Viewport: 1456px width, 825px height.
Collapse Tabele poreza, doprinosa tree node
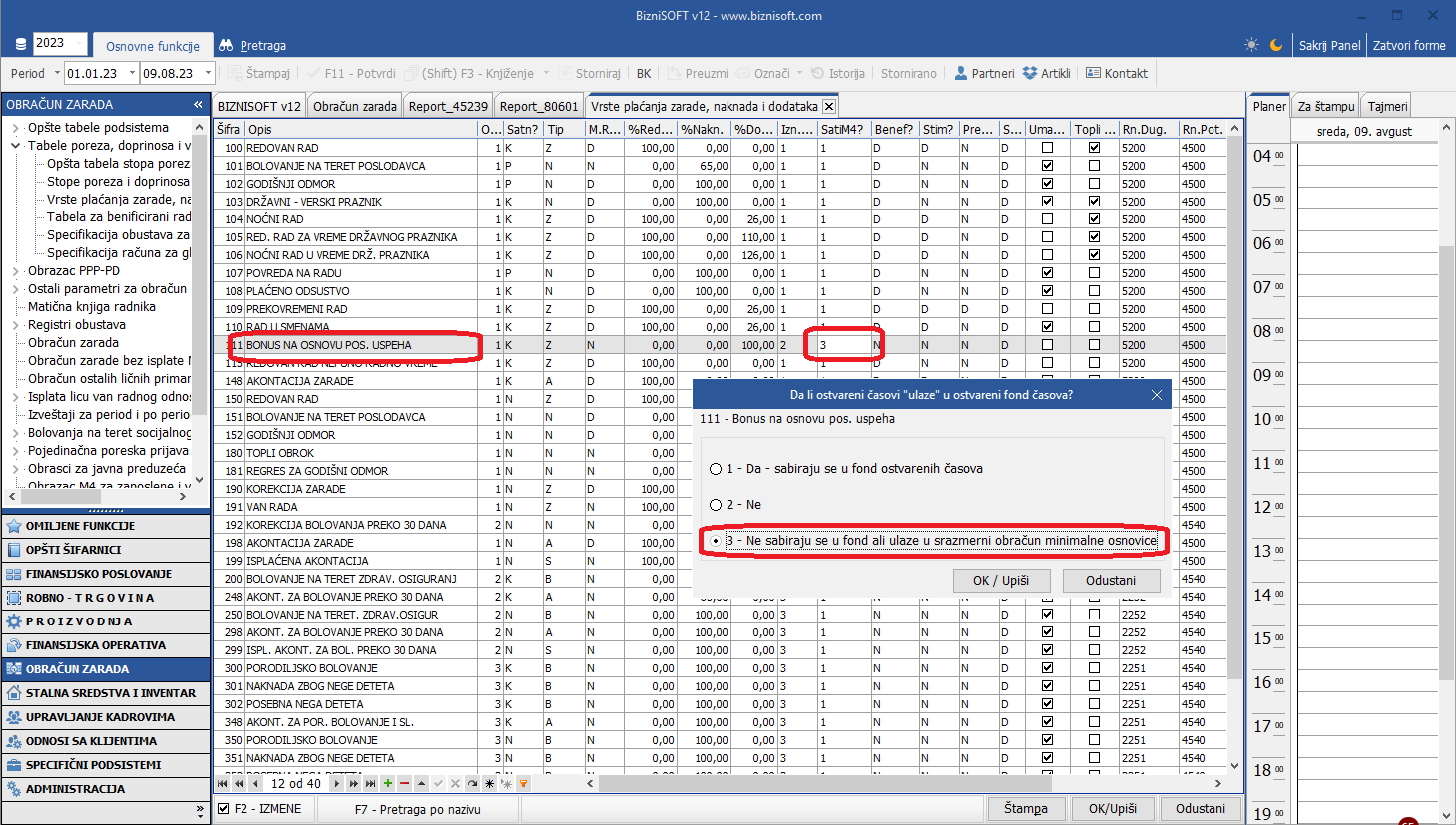16,146
